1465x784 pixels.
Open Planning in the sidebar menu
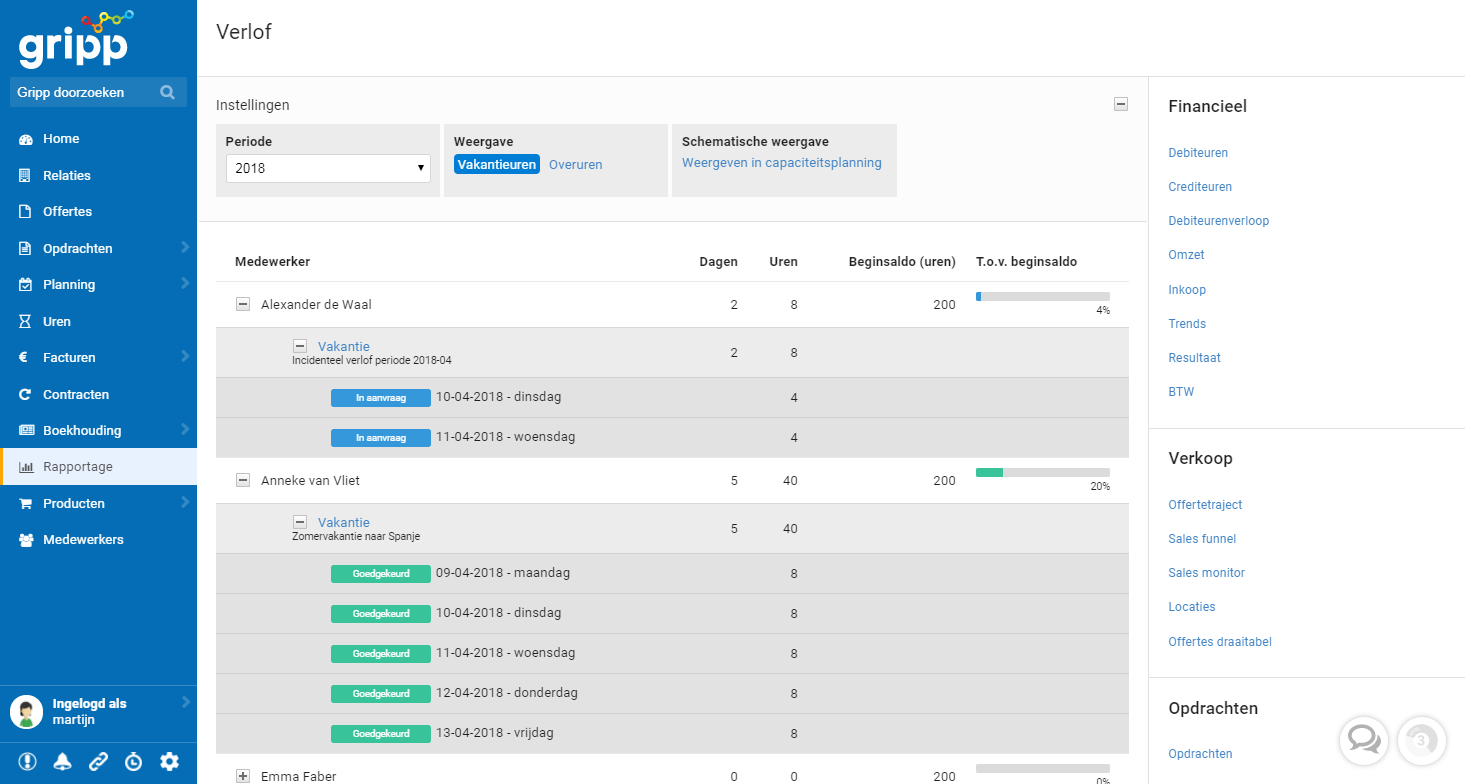click(x=69, y=285)
